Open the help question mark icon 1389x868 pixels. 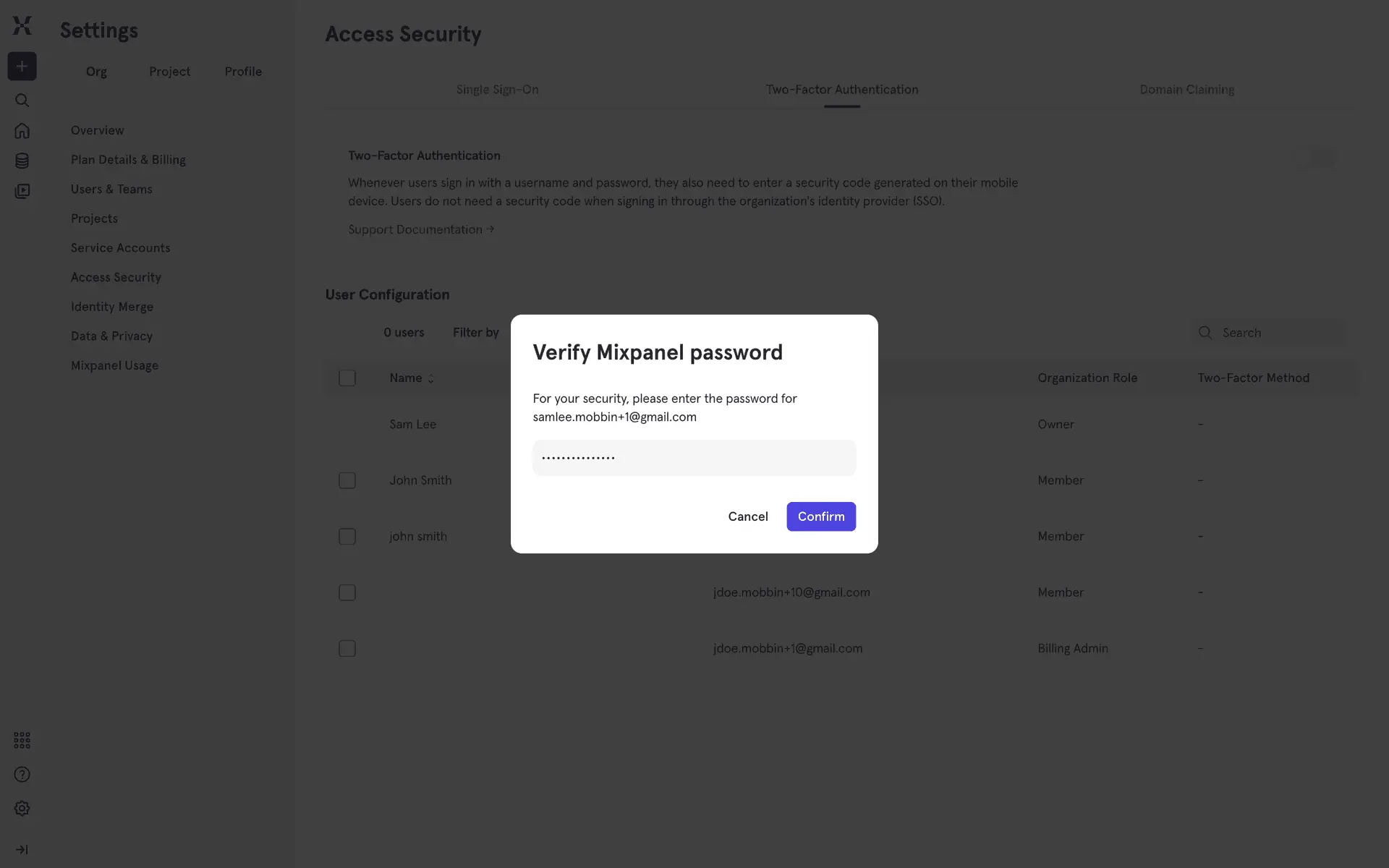[22, 775]
